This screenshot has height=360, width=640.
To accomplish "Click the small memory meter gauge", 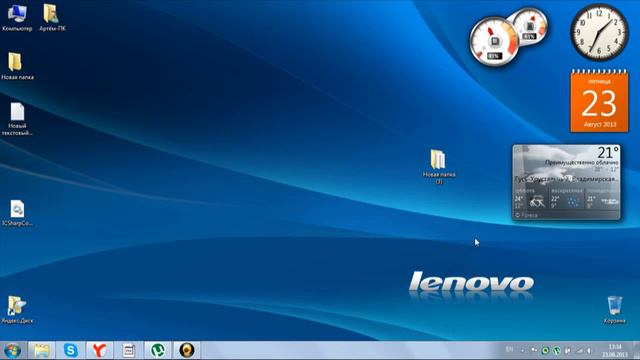I will point(529,27).
